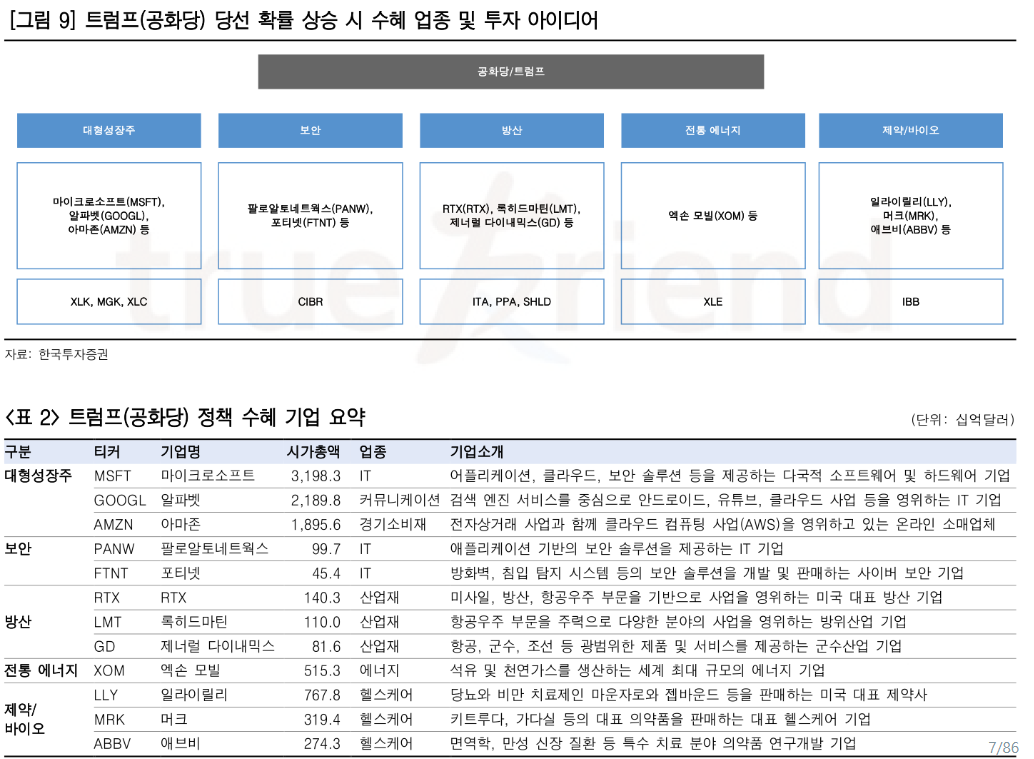Click the XLE ETF box

tap(713, 301)
